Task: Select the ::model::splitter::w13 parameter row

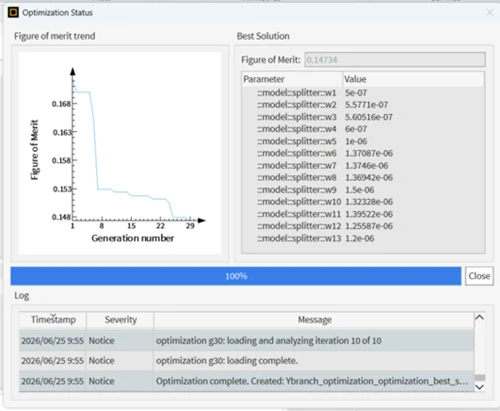Action: 363,238
